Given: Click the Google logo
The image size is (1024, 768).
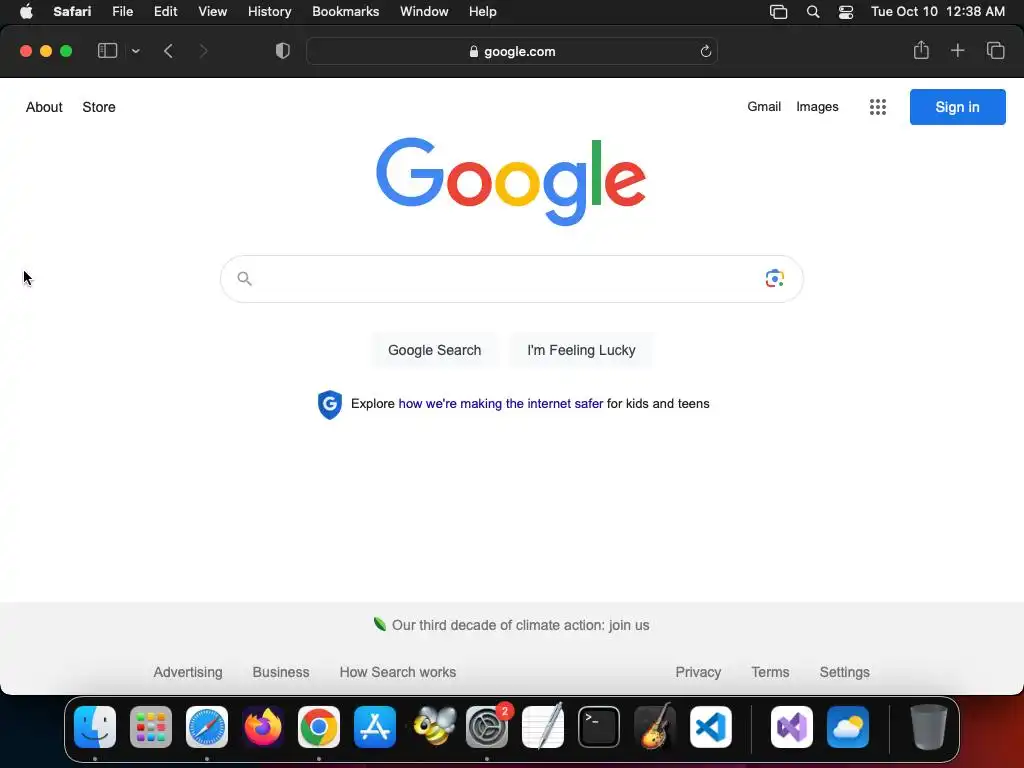Looking at the screenshot, I should (x=511, y=181).
